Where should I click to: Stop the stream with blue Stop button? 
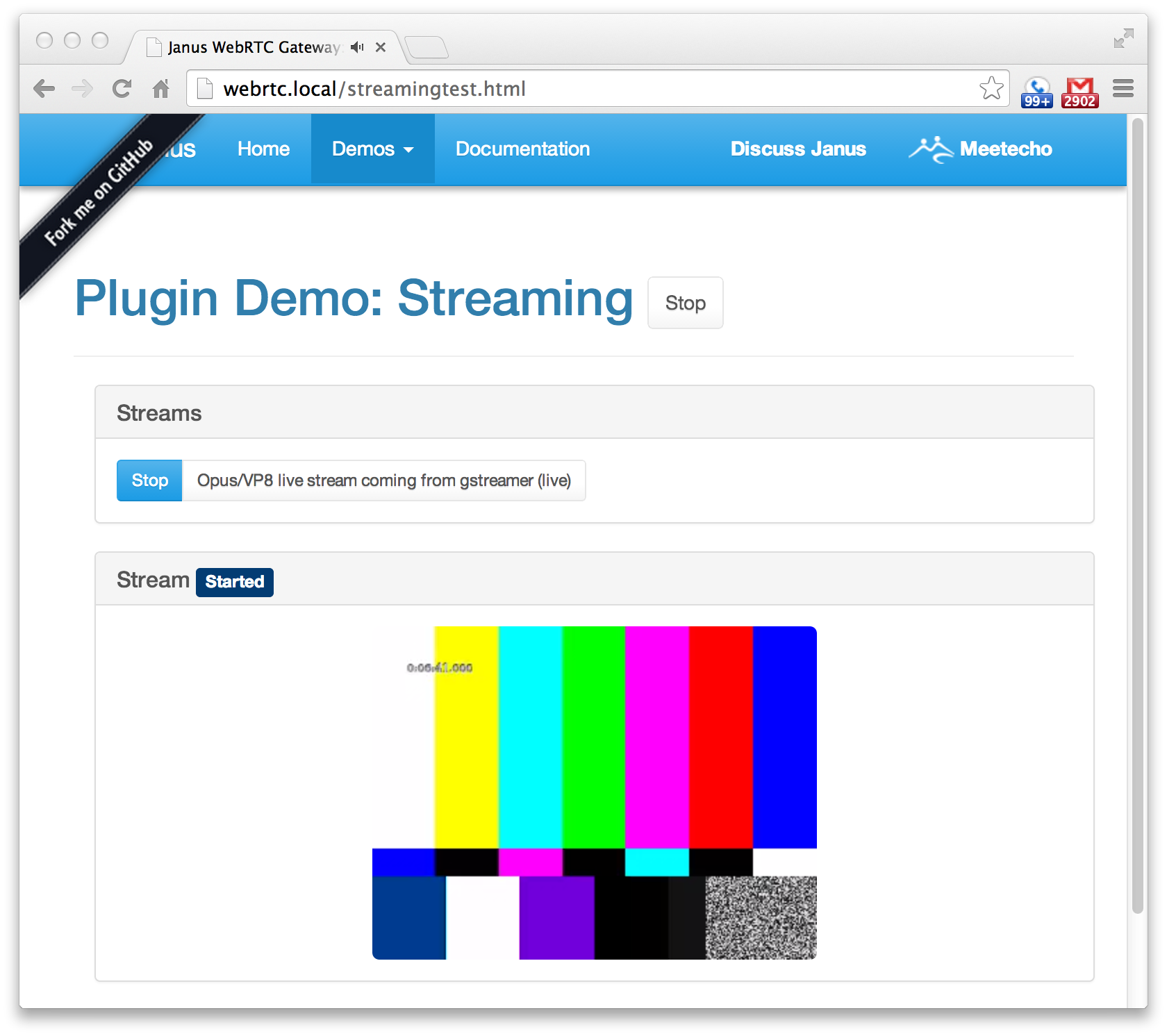coord(149,481)
